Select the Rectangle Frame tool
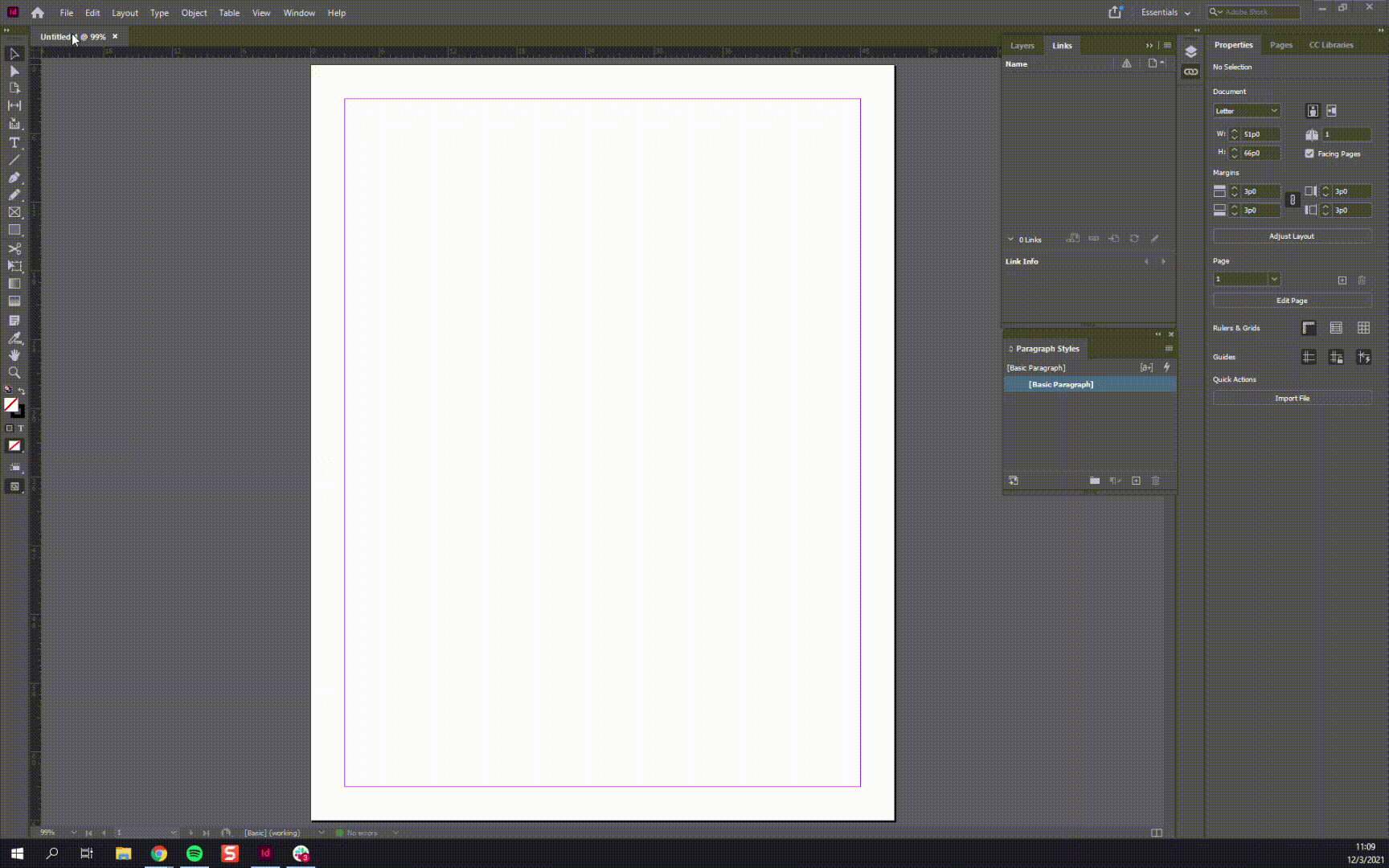Screen dimensions: 1389x868 tap(14, 212)
